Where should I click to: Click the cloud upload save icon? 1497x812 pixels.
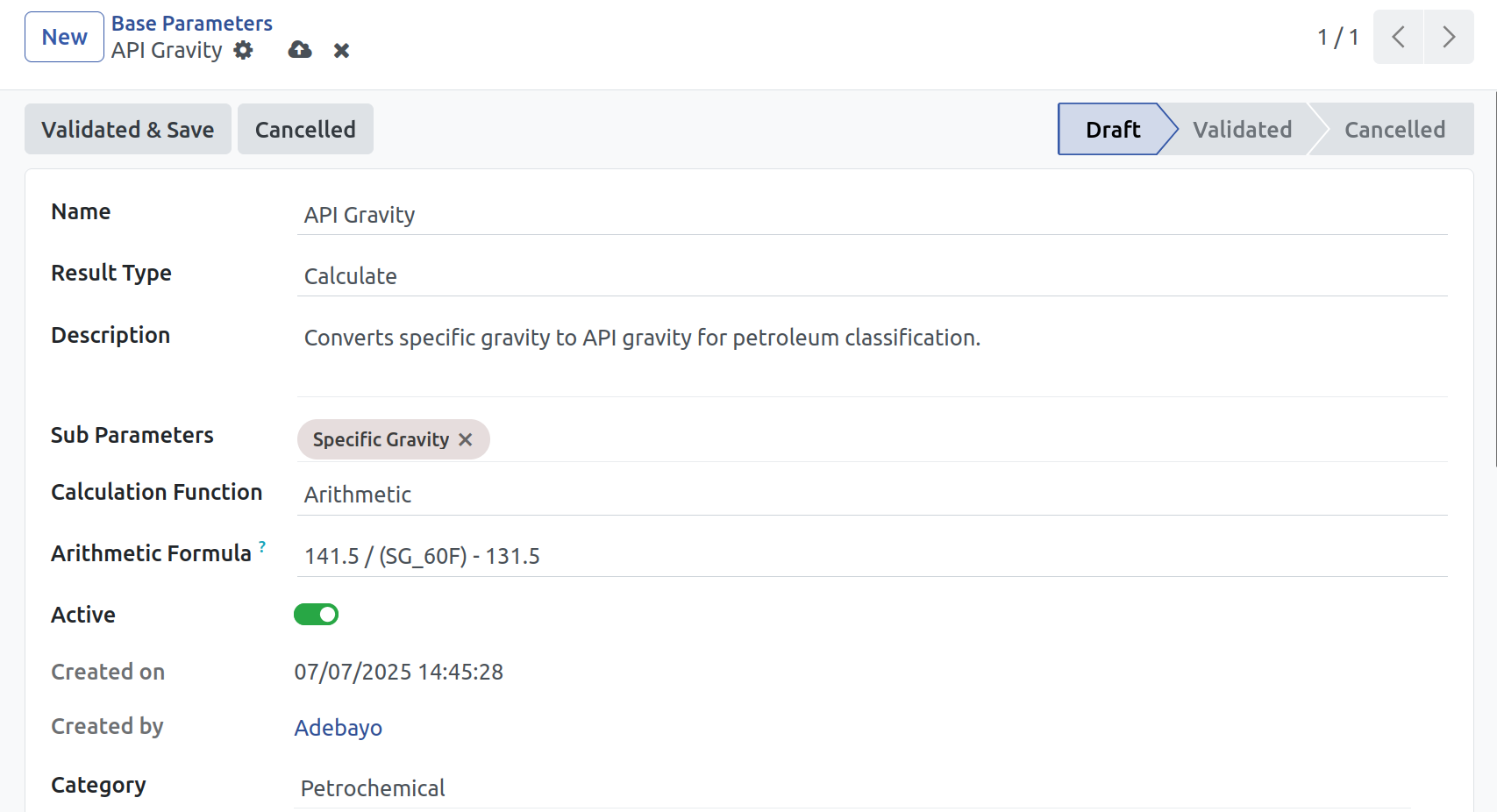300,51
